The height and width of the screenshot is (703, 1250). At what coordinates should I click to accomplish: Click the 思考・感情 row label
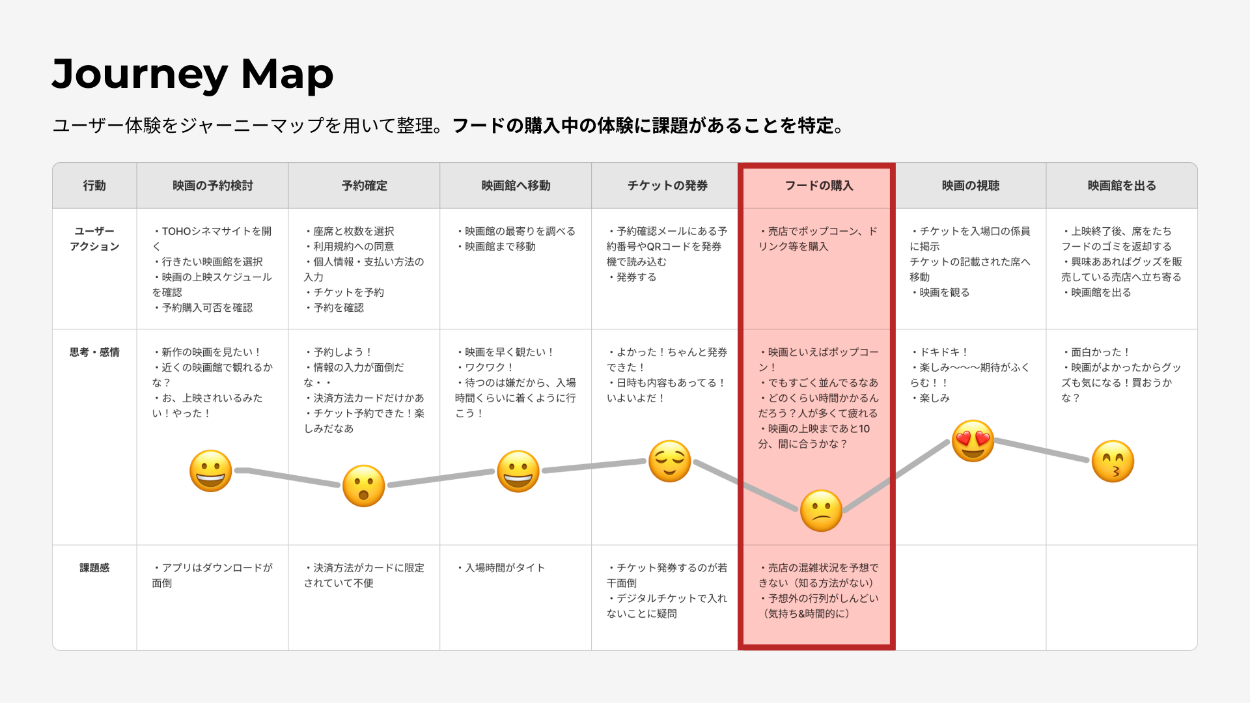point(94,352)
